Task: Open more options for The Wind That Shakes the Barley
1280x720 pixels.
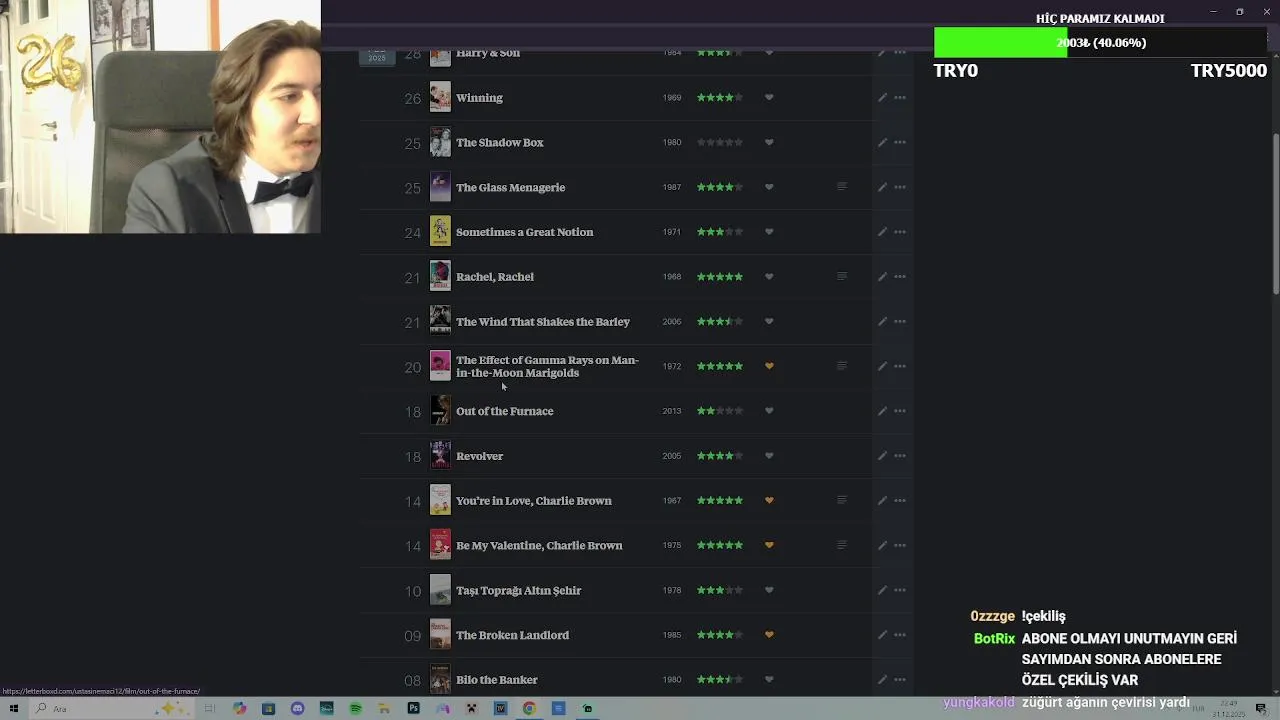Action: point(900,322)
